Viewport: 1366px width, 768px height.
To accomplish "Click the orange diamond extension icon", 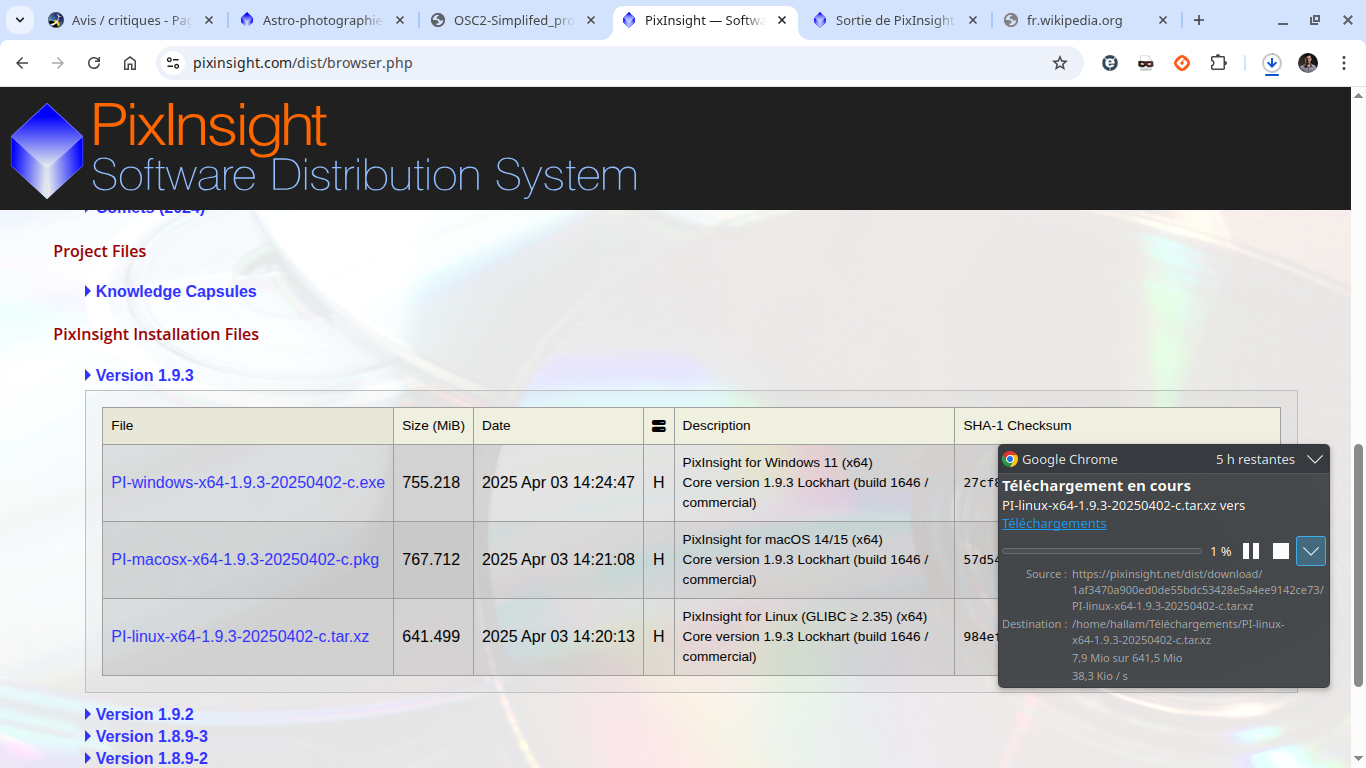I will click(x=1182, y=63).
